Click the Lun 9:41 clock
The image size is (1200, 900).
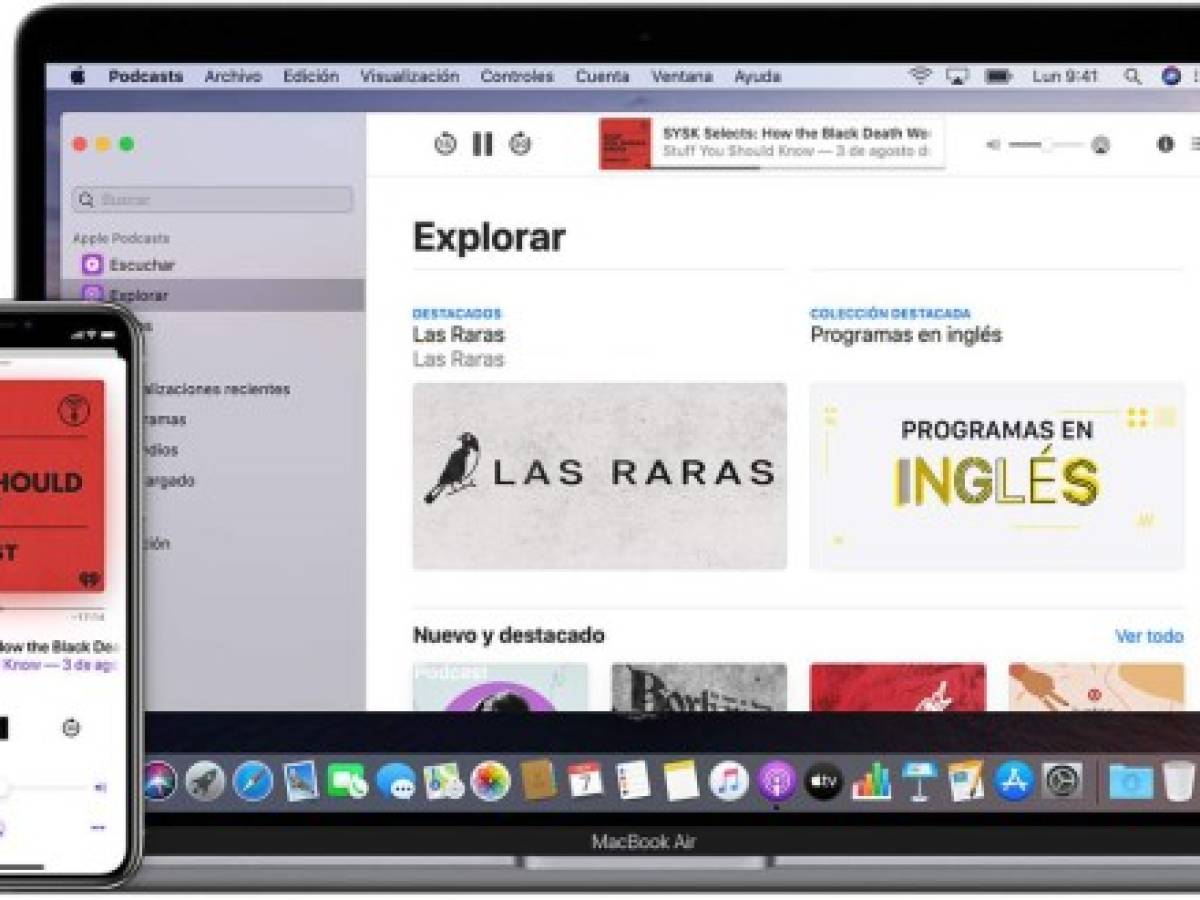(1065, 76)
